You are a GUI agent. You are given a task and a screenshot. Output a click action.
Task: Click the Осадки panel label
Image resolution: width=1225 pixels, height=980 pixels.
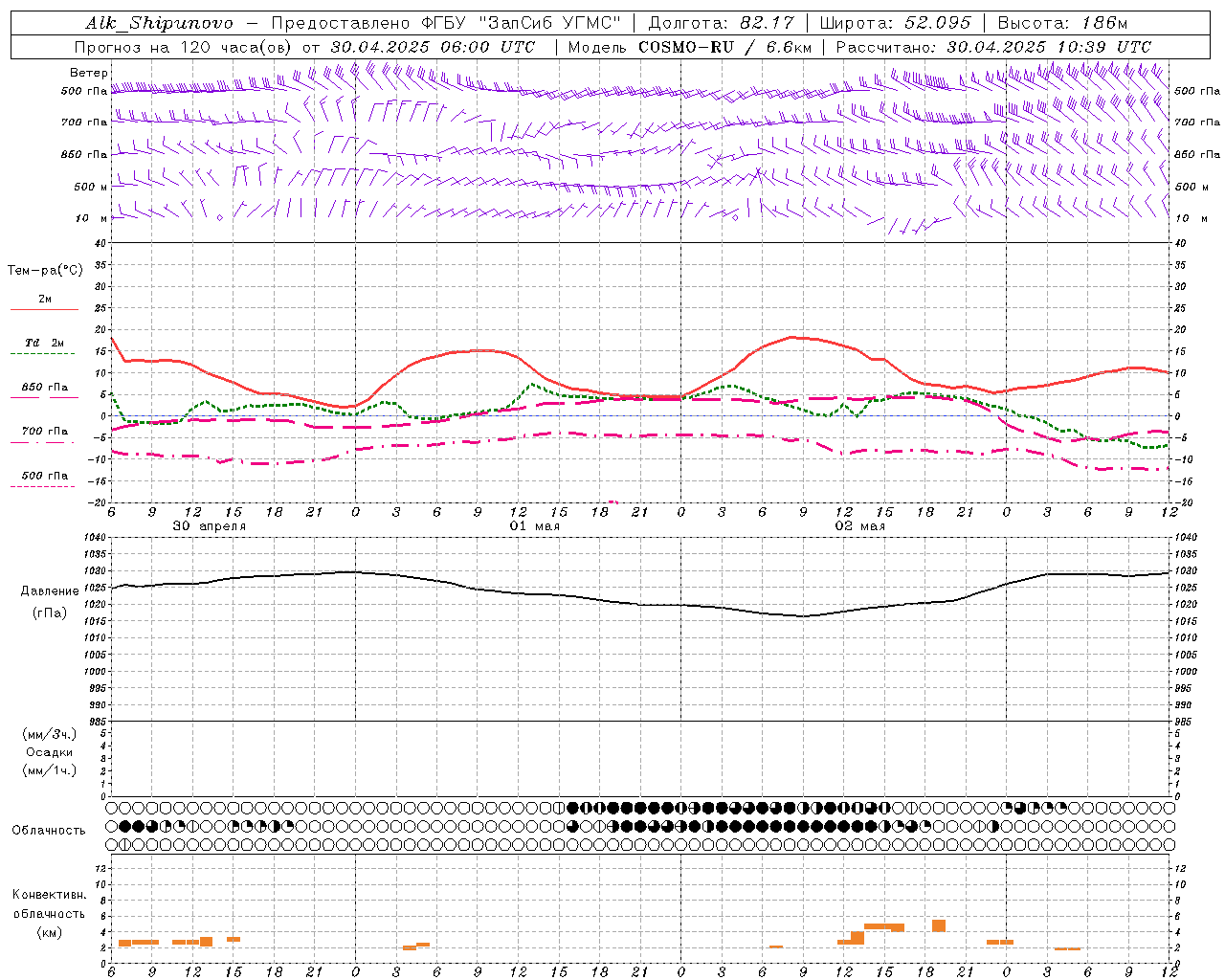(50, 752)
